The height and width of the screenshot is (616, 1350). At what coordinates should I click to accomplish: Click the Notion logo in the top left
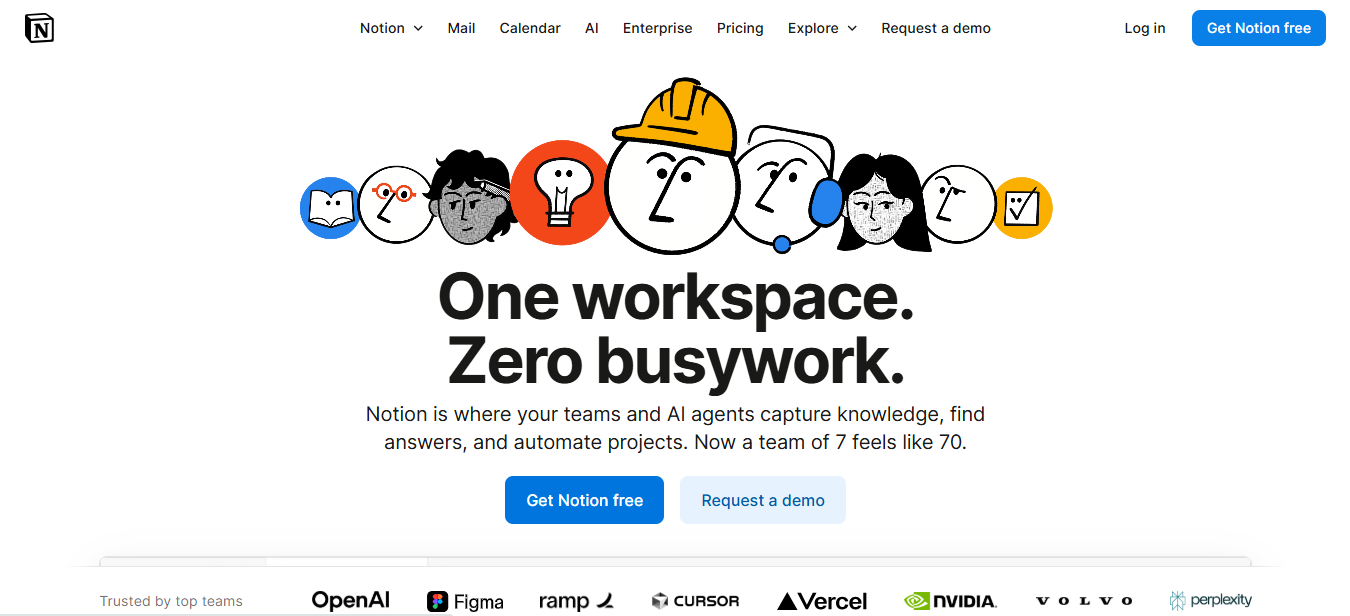39,28
